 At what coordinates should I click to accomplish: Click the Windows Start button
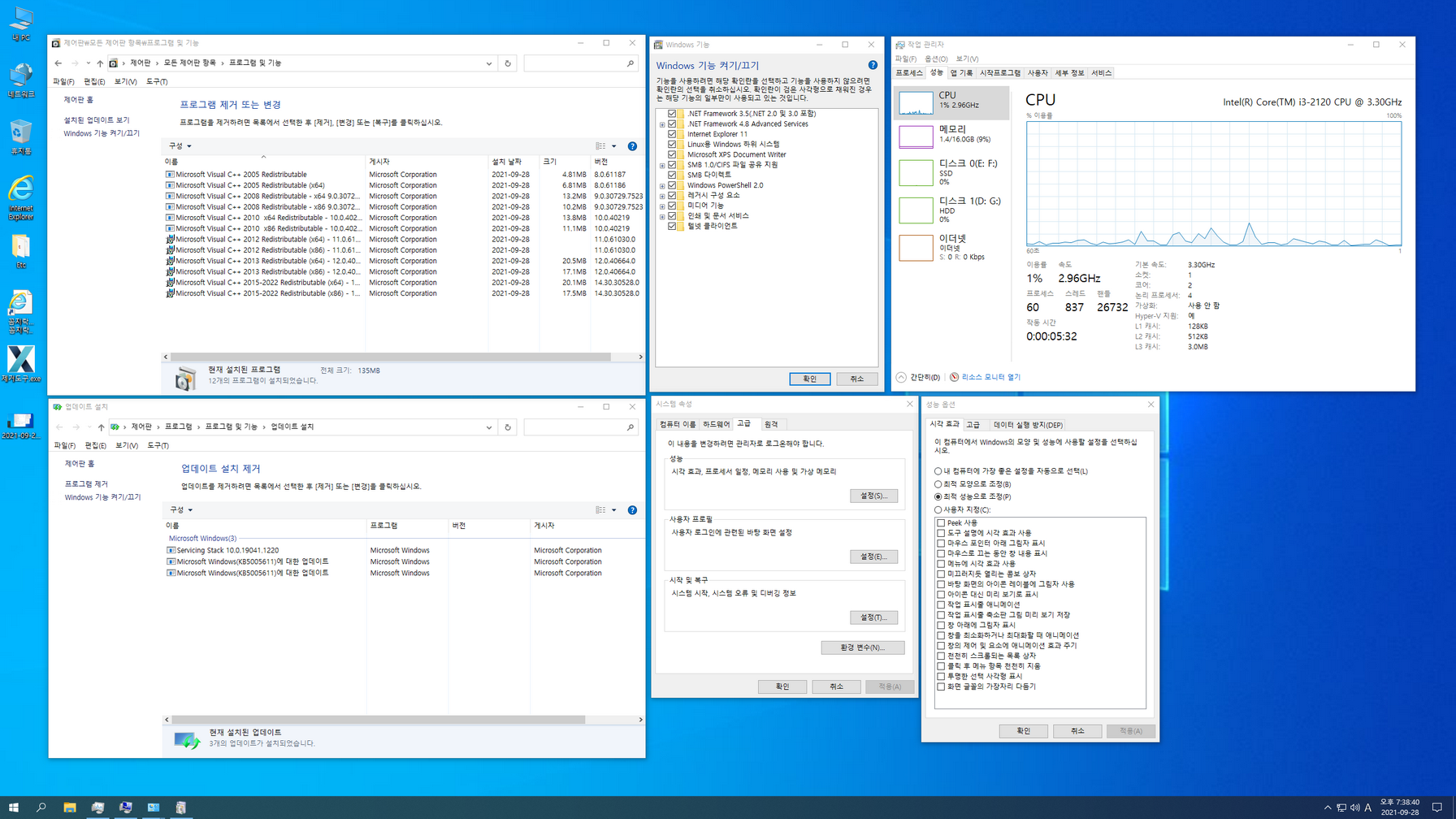click(13, 808)
